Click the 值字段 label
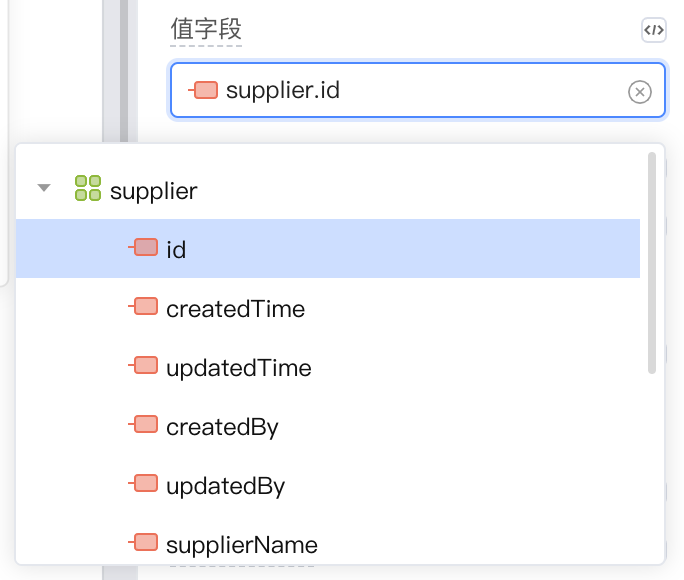 (206, 29)
